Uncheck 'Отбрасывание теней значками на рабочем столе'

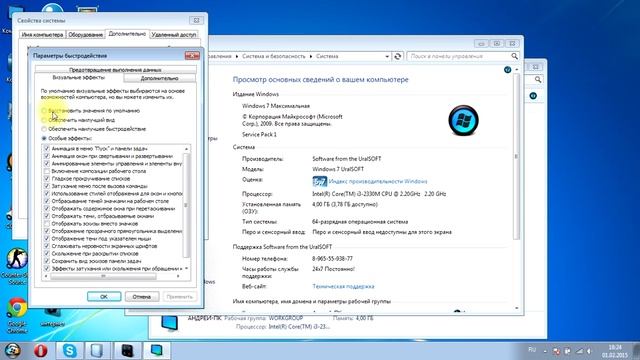[47, 201]
